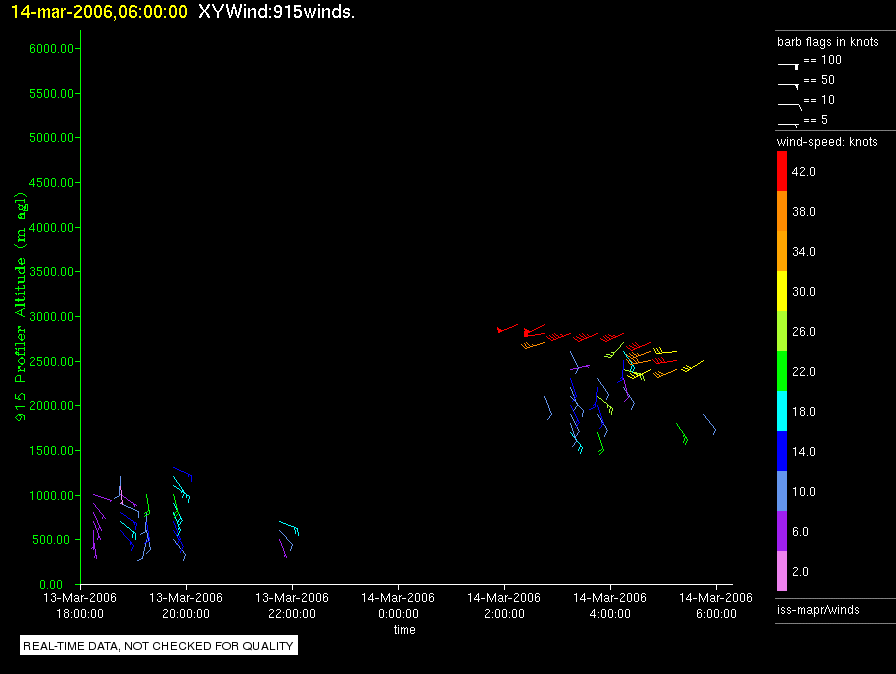Click the 5500.00 altitude tick label
This screenshot has height=674, width=896.
point(51,93)
